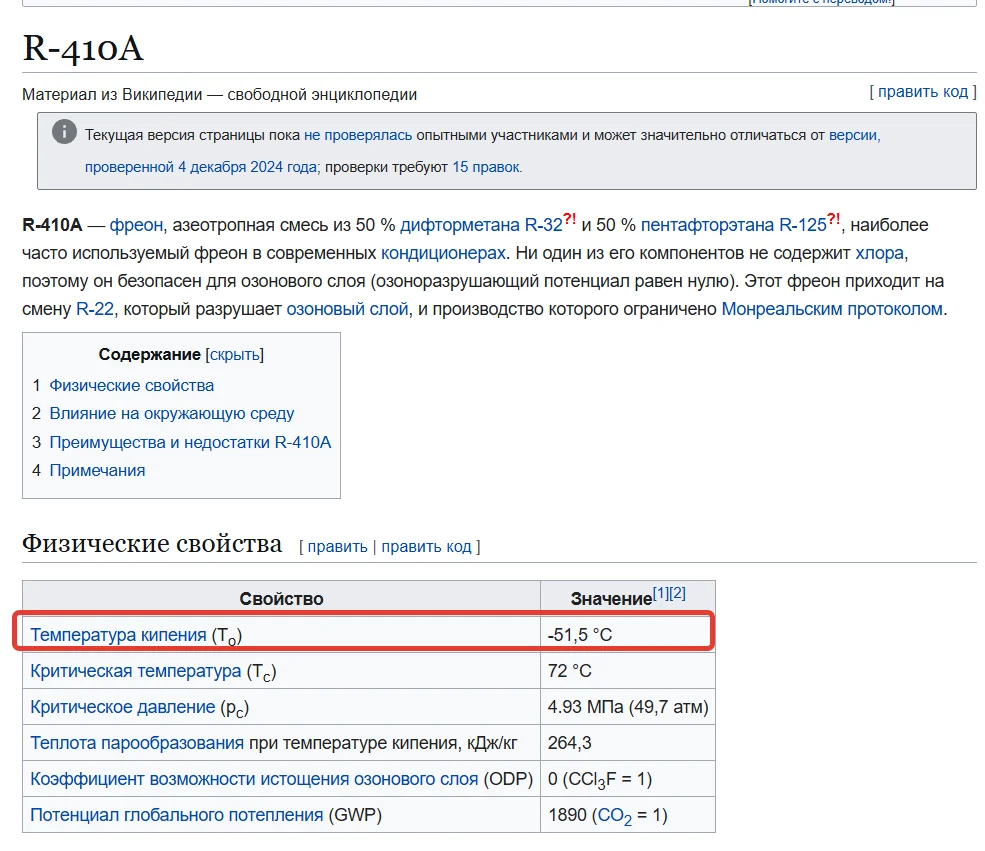Open 'Коэффициент возможности истощения озонового слоя' link
985x851 pixels.
coord(254,779)
